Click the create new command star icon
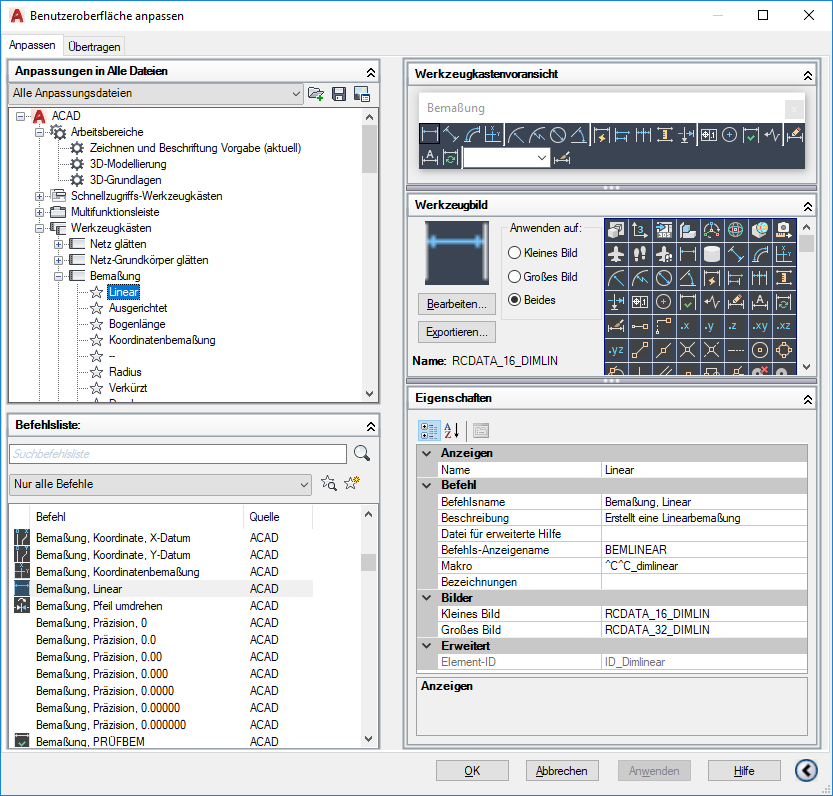Image resolution: width=833 pixels, height=796 pixels. pos(352,483)
